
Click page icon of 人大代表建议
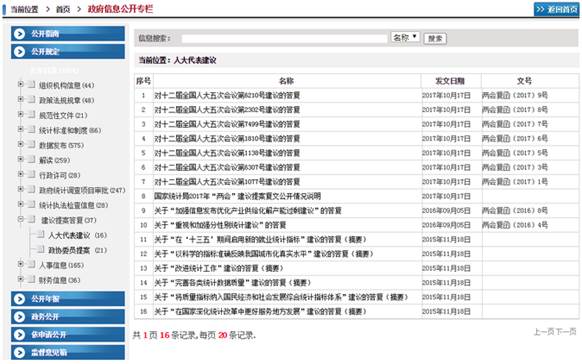pos(40,235)
